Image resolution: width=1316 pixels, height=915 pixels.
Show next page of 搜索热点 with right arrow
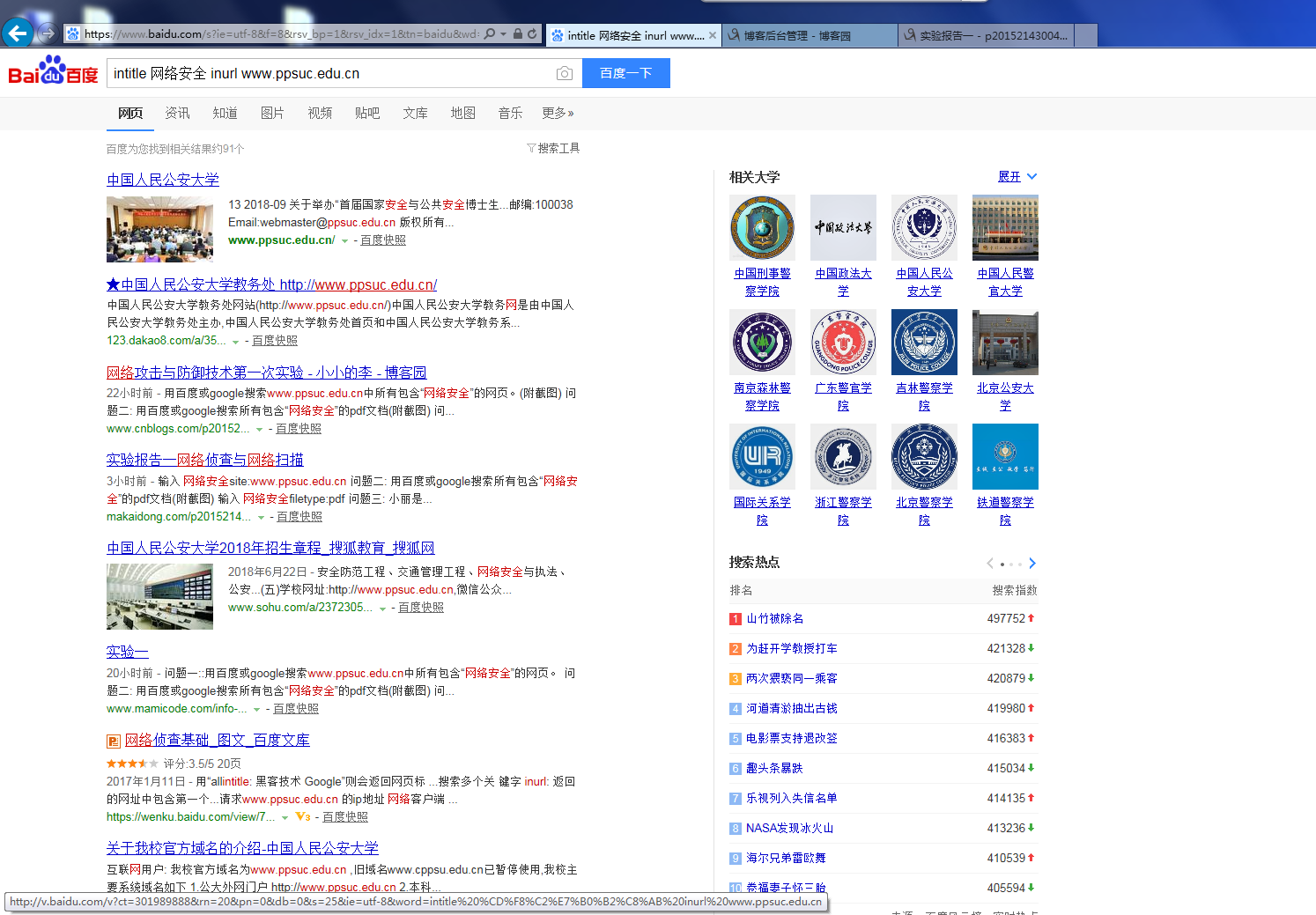coord(1032,564)
